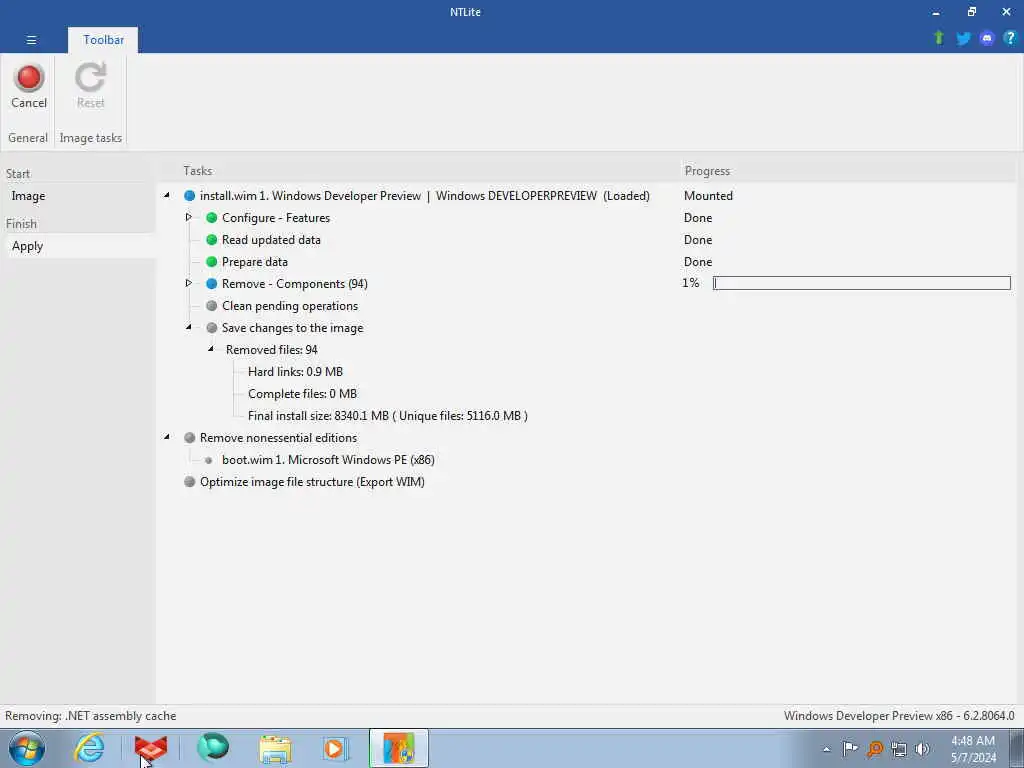Click the red Cancel button
This screenshot has height=768, width=1024.
click(x=29, y=86)
